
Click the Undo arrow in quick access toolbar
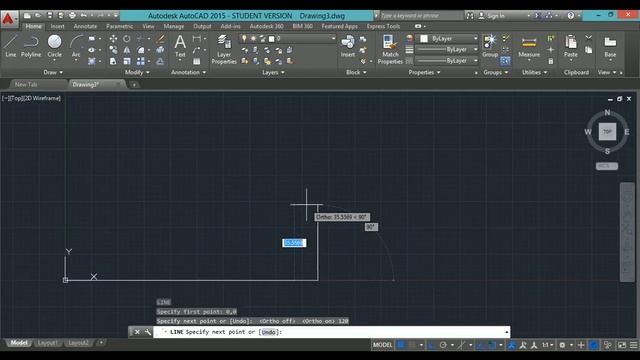84,16
